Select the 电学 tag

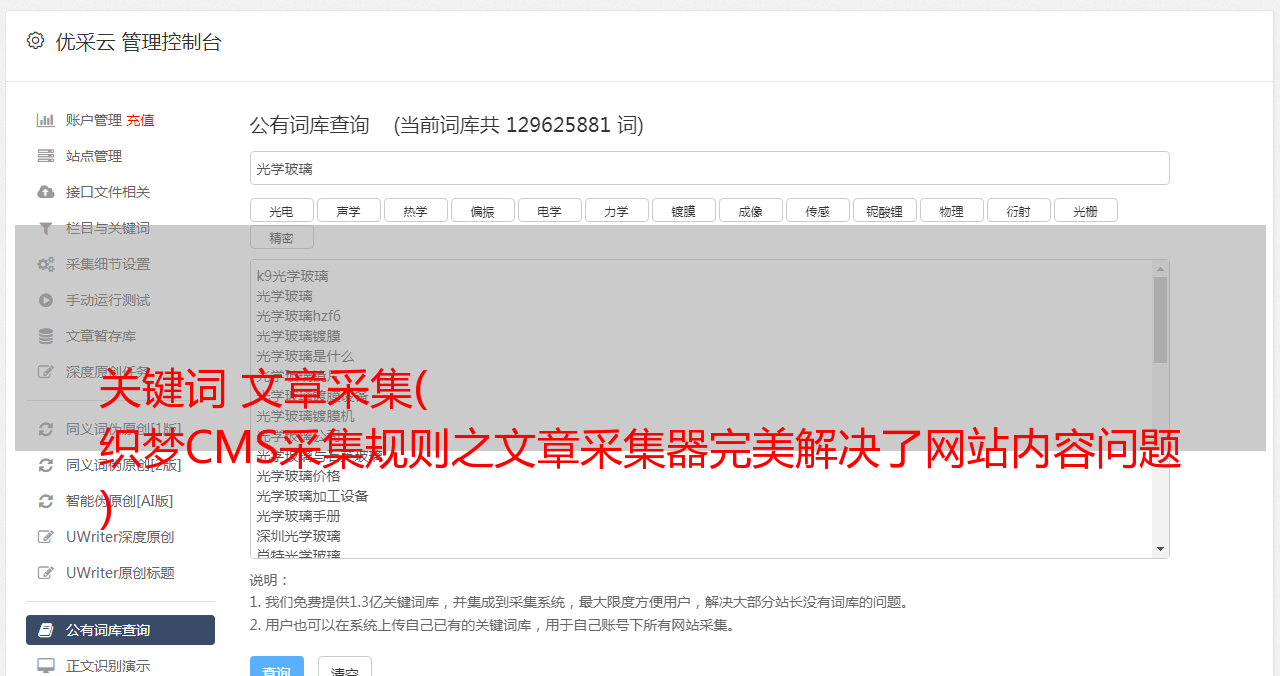549,210
